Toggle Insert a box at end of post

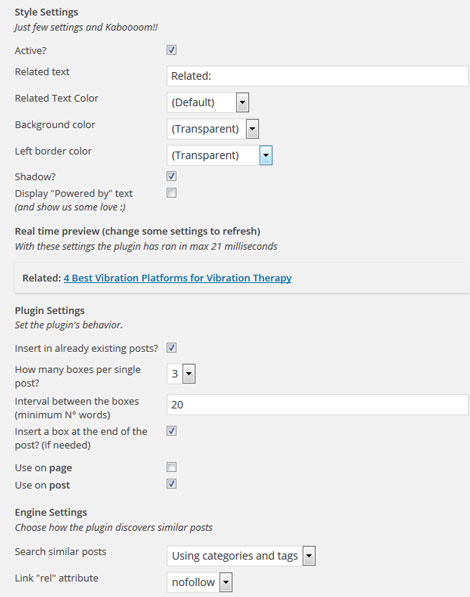(171, 431)
